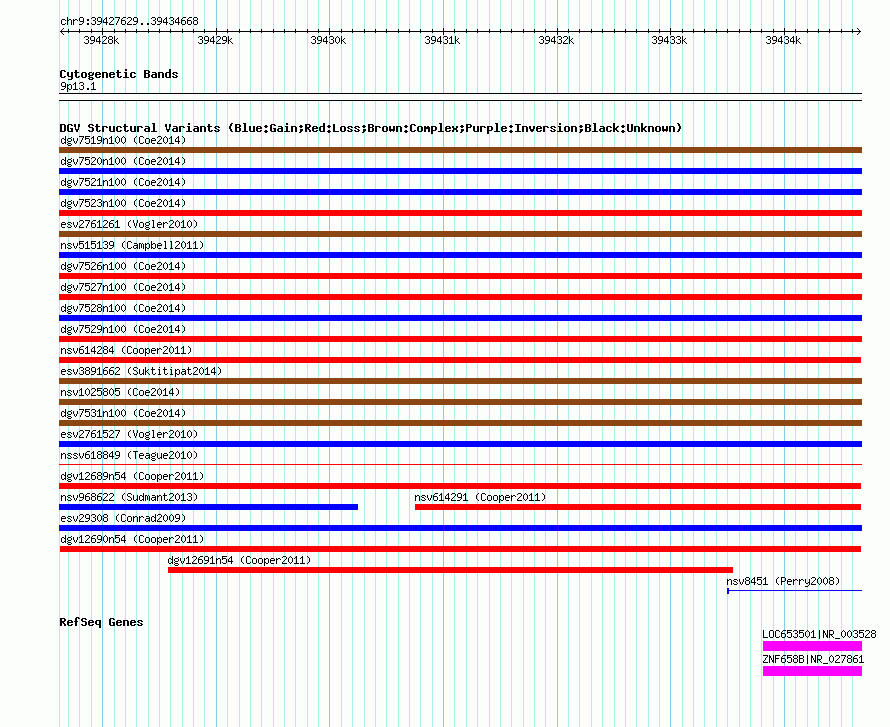
Task: Click the magenta bar of LOC653501
Action: pyautogui.click(x=812, y=646)
